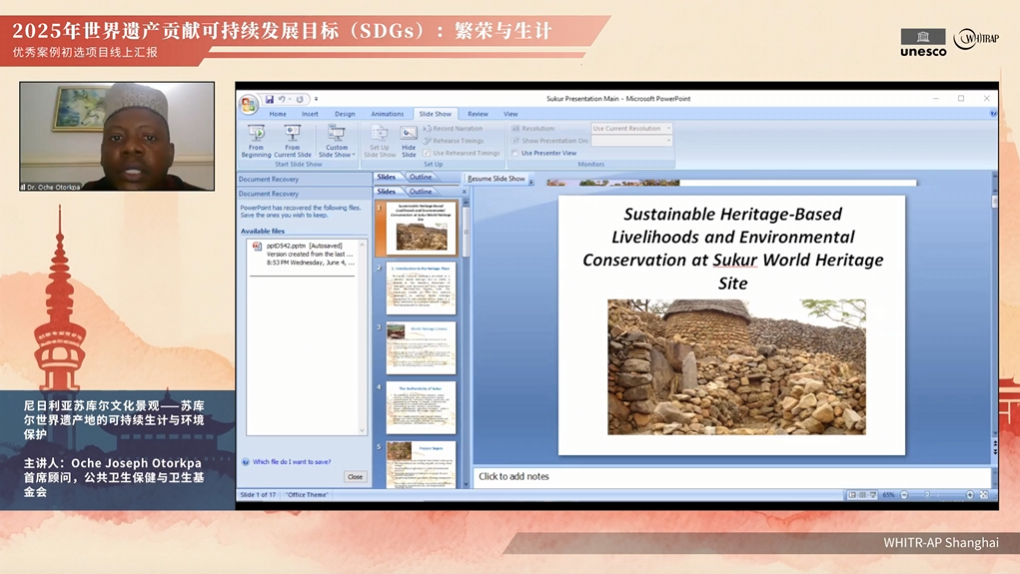This screenshot has width=1020, height=574.
Task: Switch to Slide Sorter view in status bar
Action: (863, 495)
